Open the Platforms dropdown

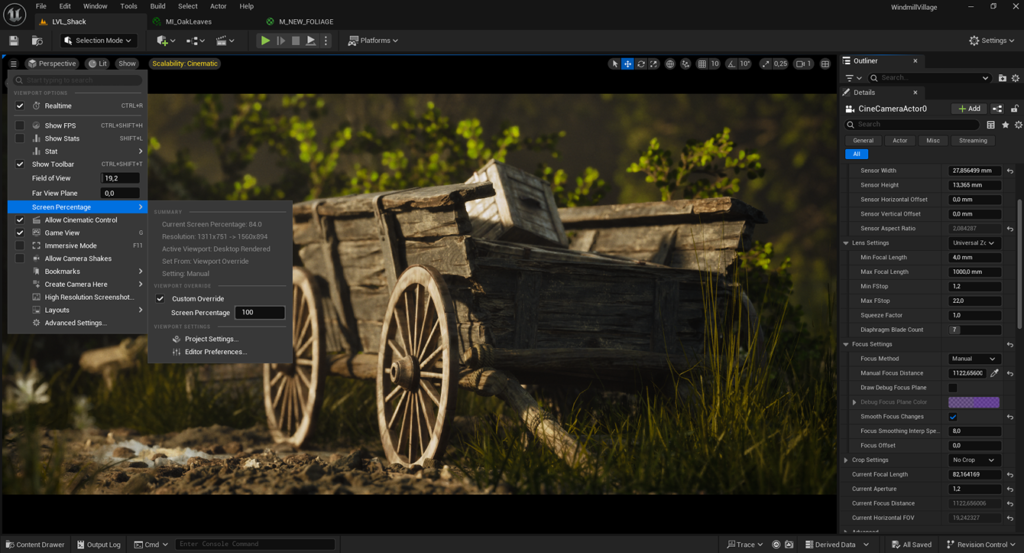(373, 40)
